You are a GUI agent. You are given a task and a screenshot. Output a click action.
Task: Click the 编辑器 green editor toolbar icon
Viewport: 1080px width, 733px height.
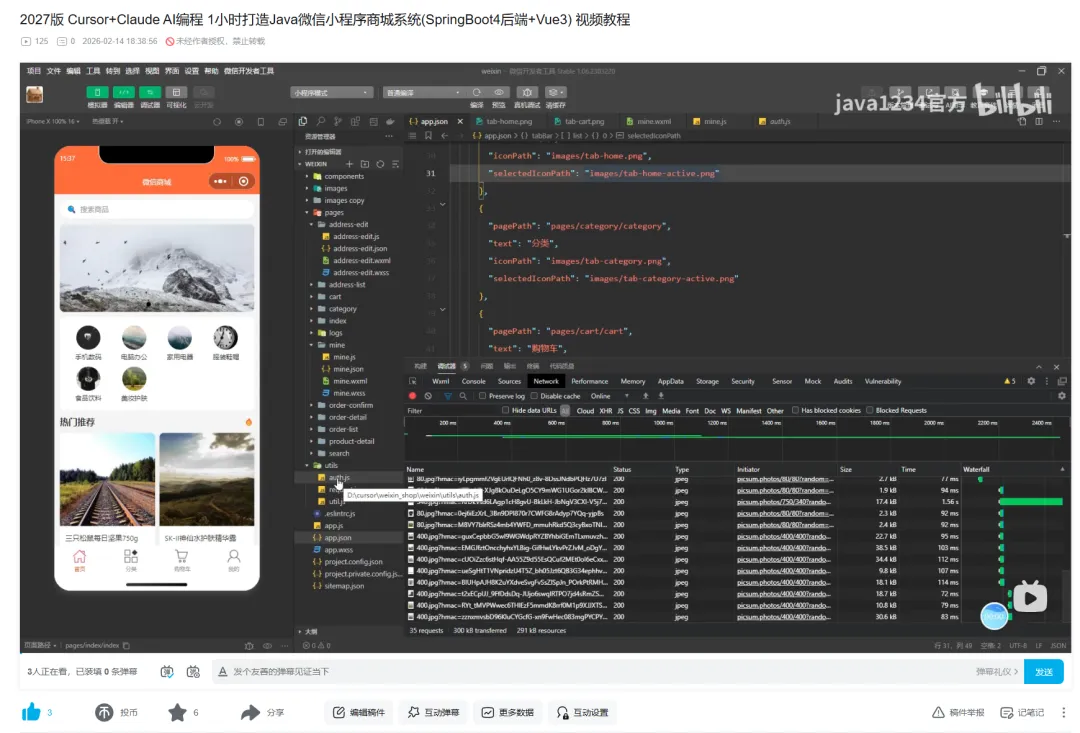pyautogui.click(x=123, y=92)
